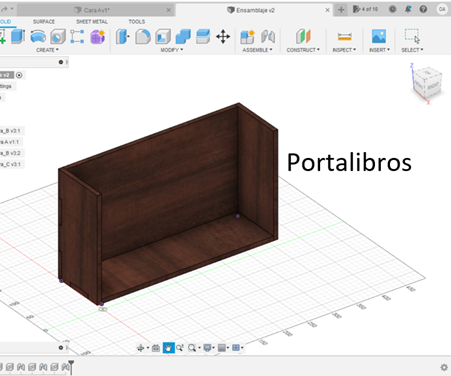This screenshot has height=376, width=451.
Task: Switch to the SOLID tab
Action: pos(6,22)
